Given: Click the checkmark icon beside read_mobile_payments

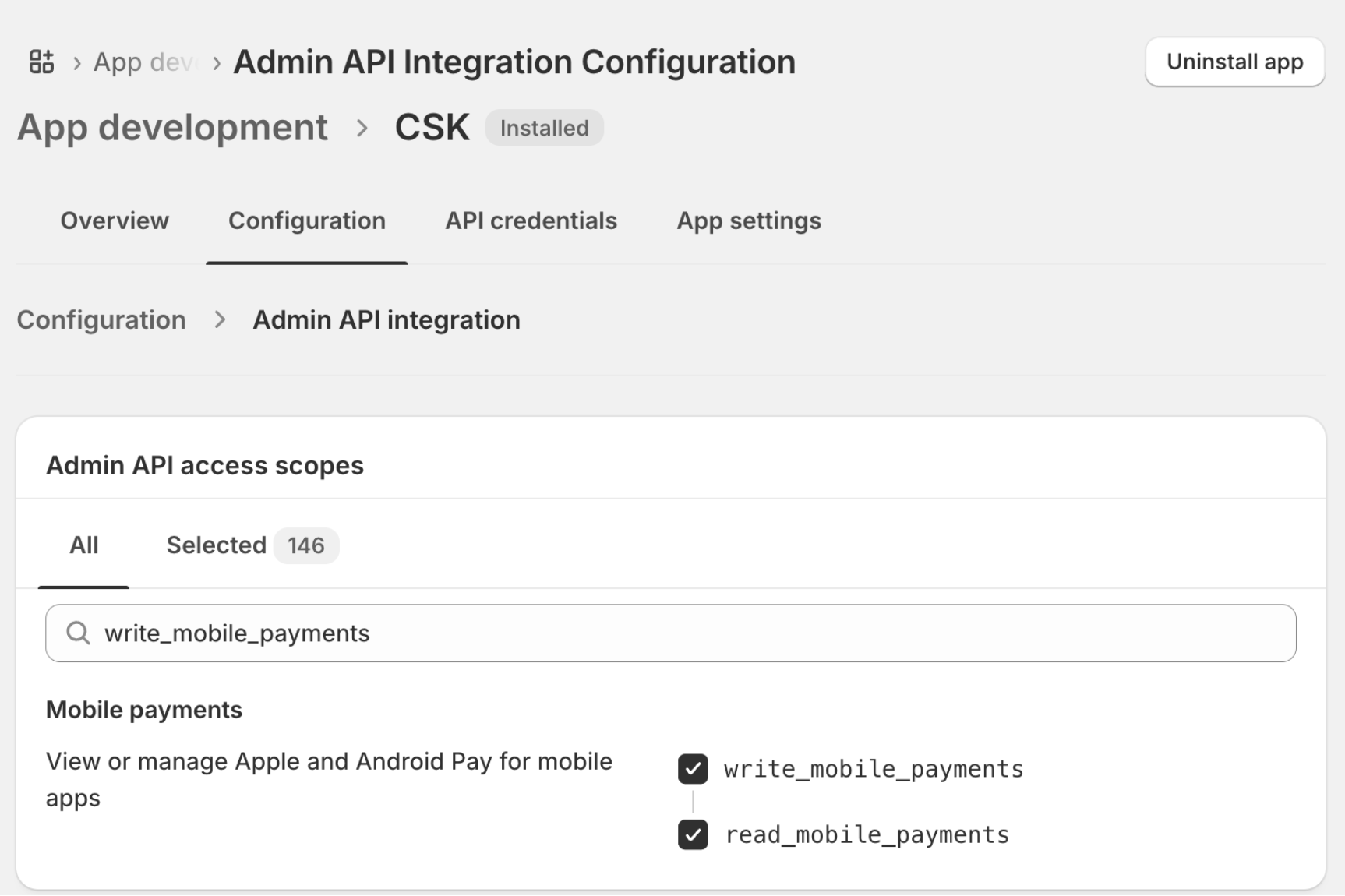Looking at the screenshot, I should pyautogui.click(x=693, y=834).
